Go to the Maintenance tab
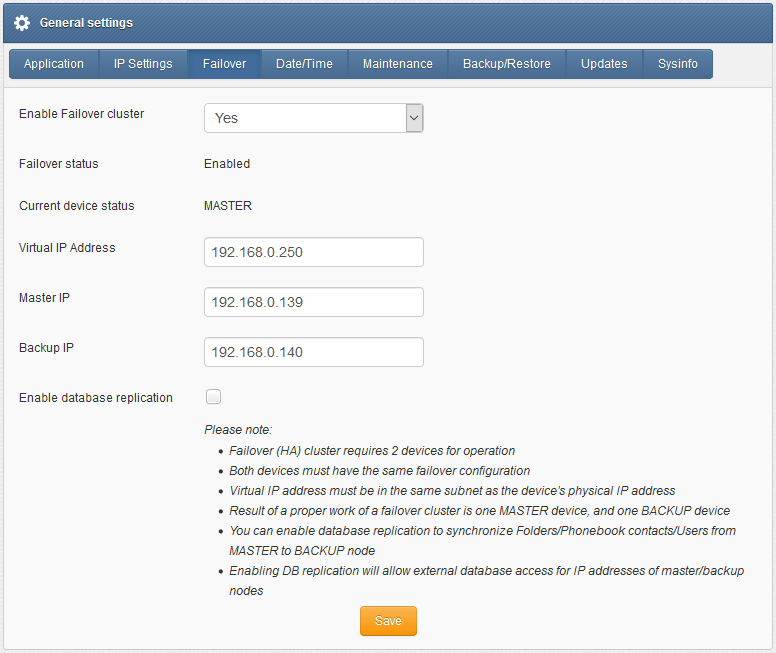 click(398, 64)
